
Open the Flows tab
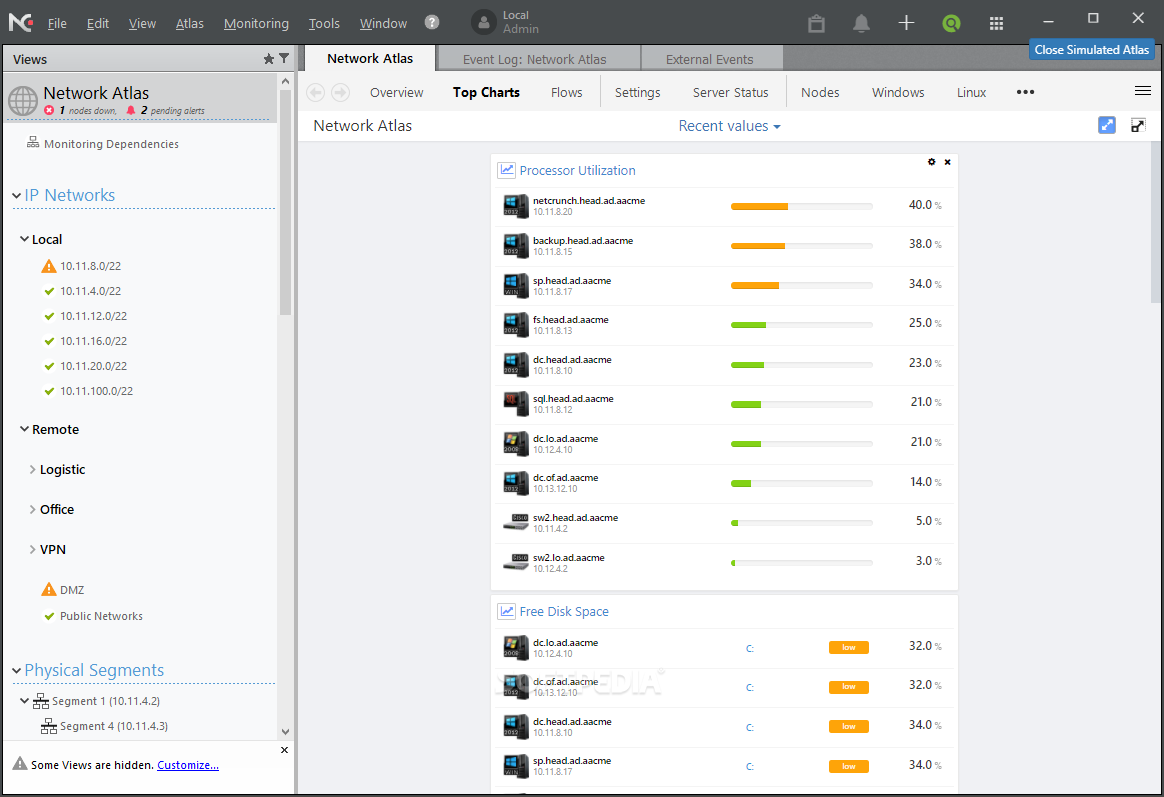[x=566, y=92]
